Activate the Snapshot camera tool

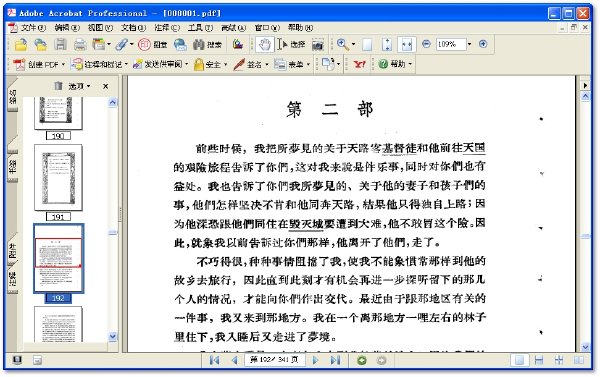tap(318, 45)
